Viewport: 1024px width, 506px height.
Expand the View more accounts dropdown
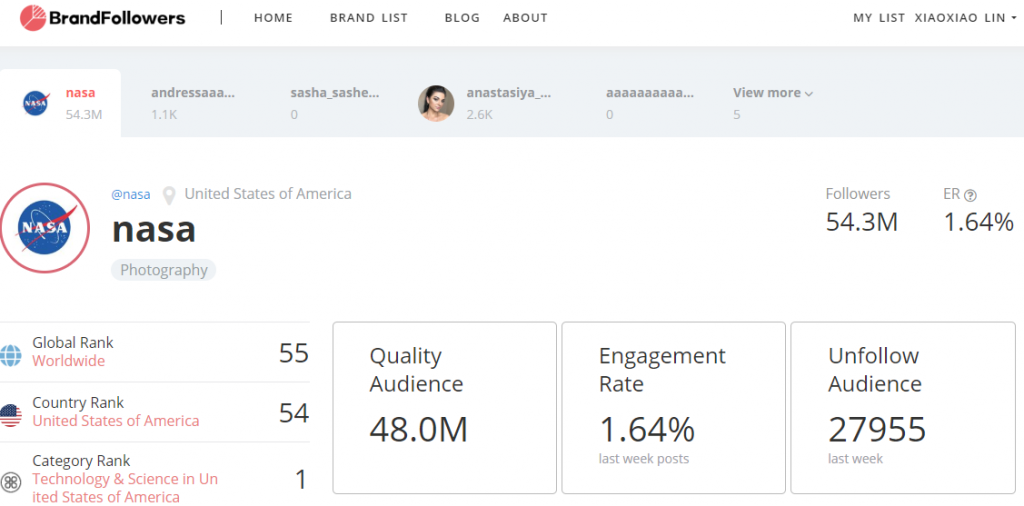(x=773, y=93)
